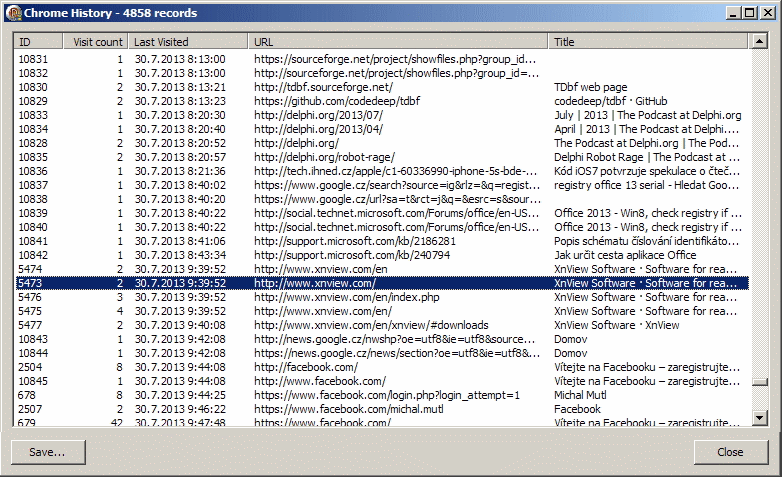Select the row with ID 10840
The height and width of the screenshot is (477, 782).
pos(382,227)
